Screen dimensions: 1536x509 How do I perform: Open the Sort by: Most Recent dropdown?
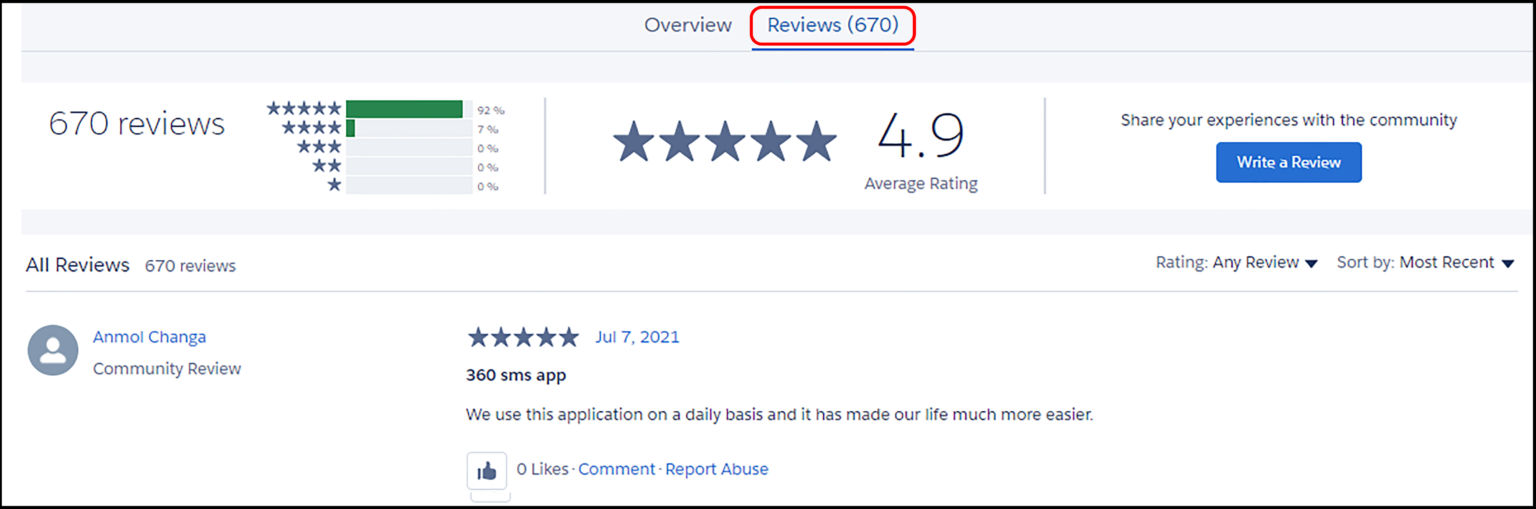1425,263
